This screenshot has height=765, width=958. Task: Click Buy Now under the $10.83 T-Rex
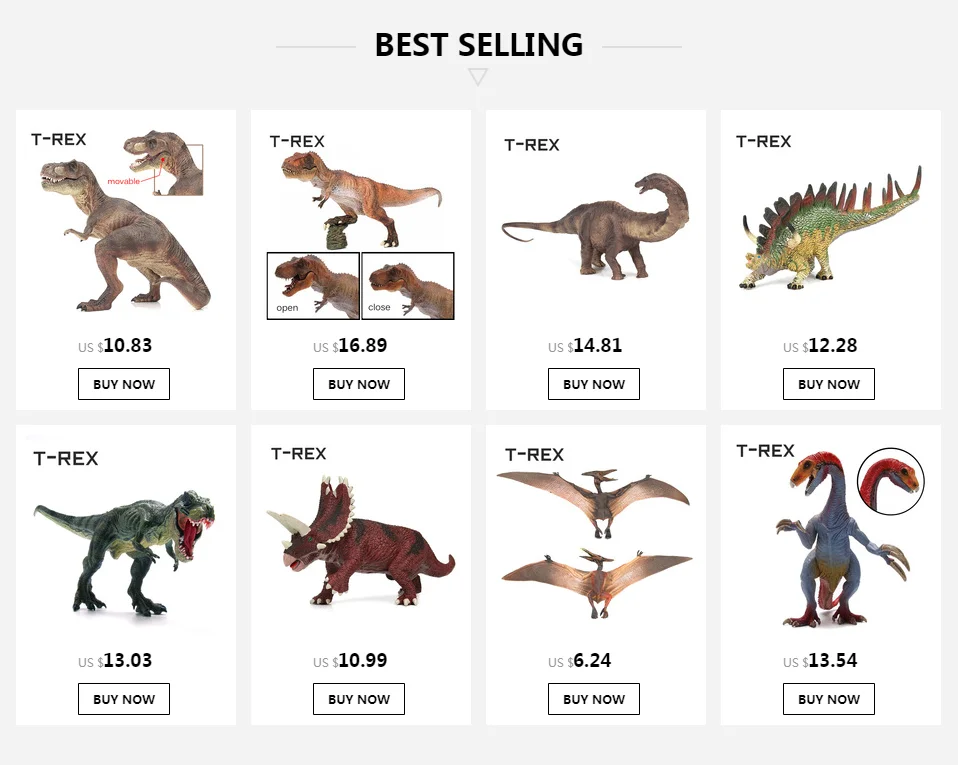click(x=124, y=384)
